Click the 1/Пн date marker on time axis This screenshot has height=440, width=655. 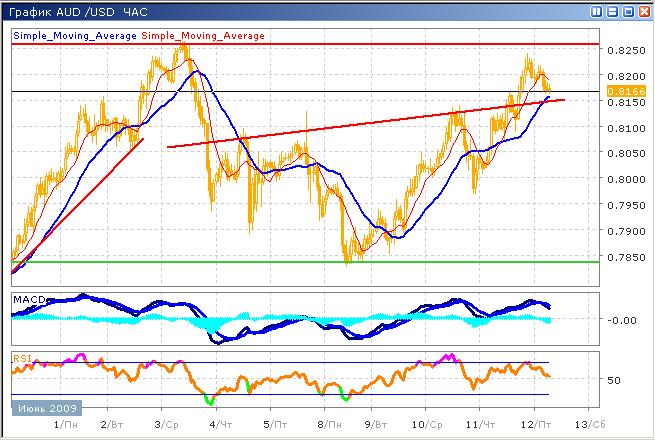coord(60,424)
